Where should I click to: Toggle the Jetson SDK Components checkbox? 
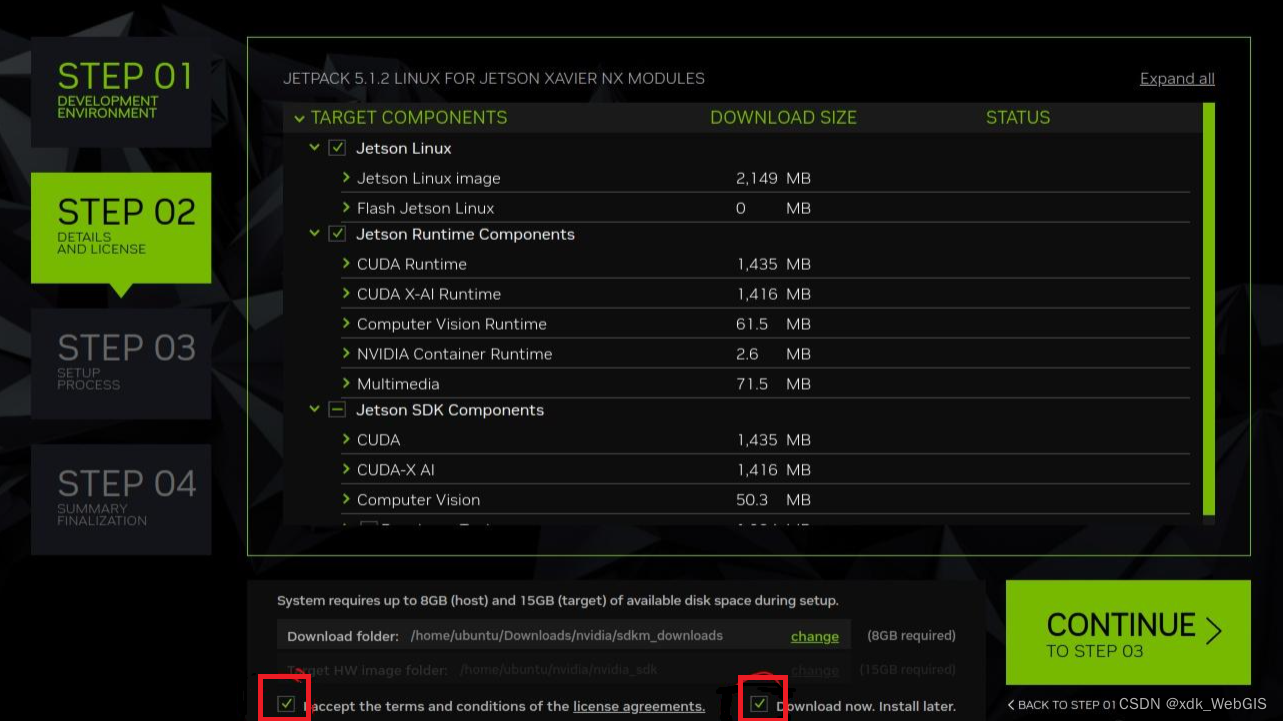(x=337, y=410)
